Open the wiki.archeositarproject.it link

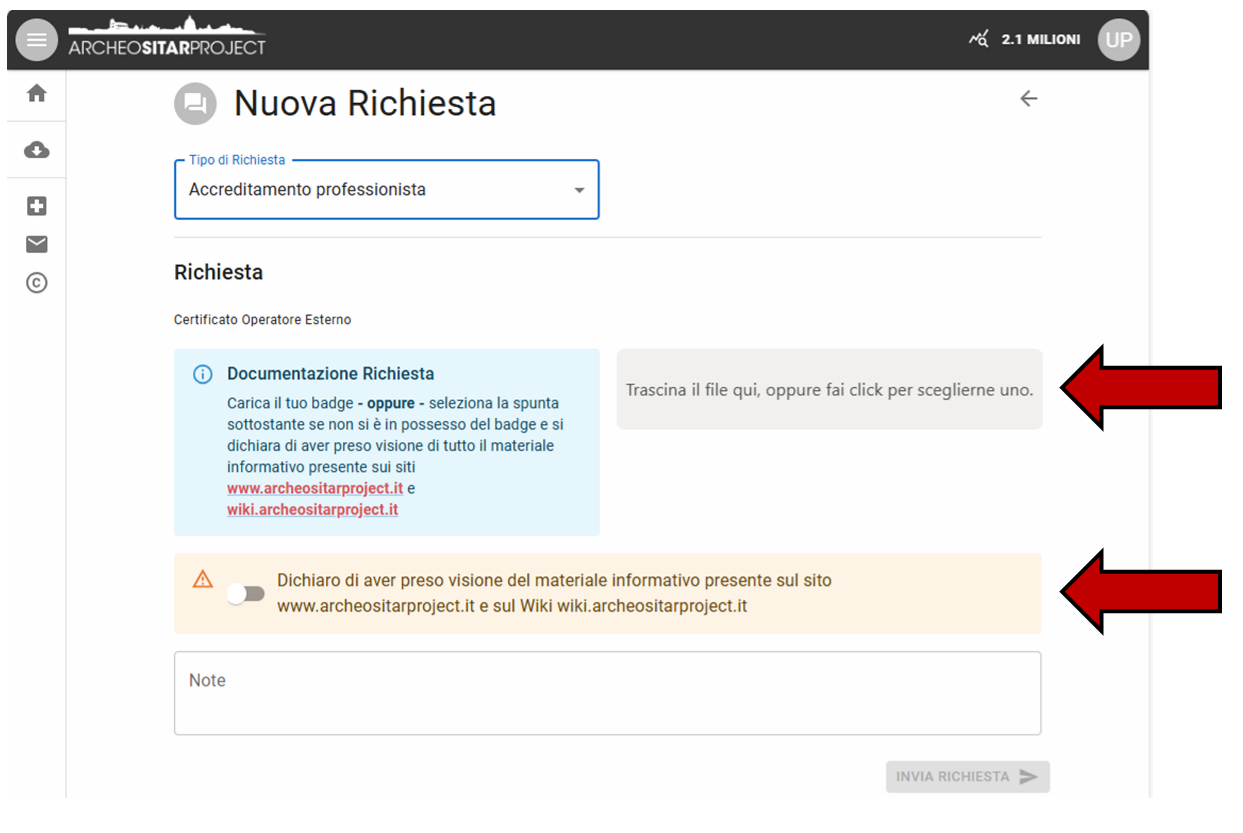point(312,510)
